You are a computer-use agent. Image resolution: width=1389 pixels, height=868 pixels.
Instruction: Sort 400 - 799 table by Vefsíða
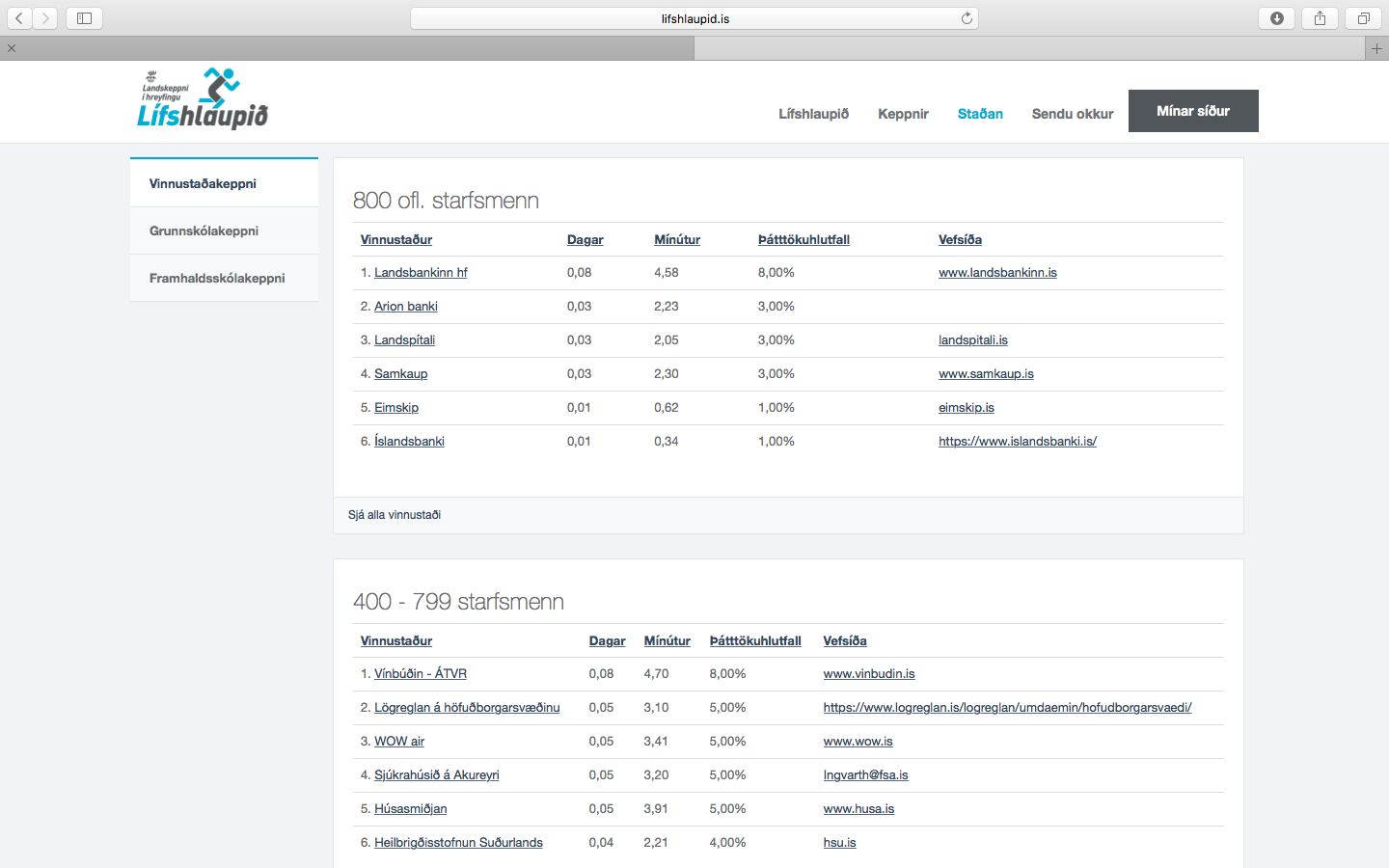pos(845,640)
